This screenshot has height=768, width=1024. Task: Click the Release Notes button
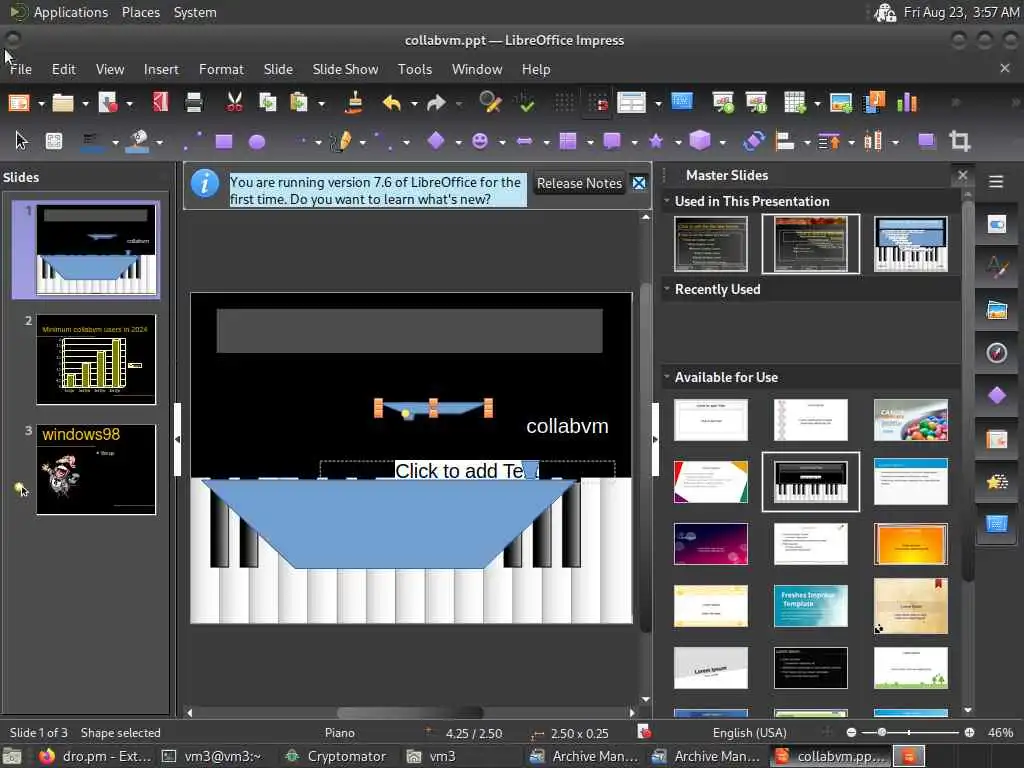(579, 184)
